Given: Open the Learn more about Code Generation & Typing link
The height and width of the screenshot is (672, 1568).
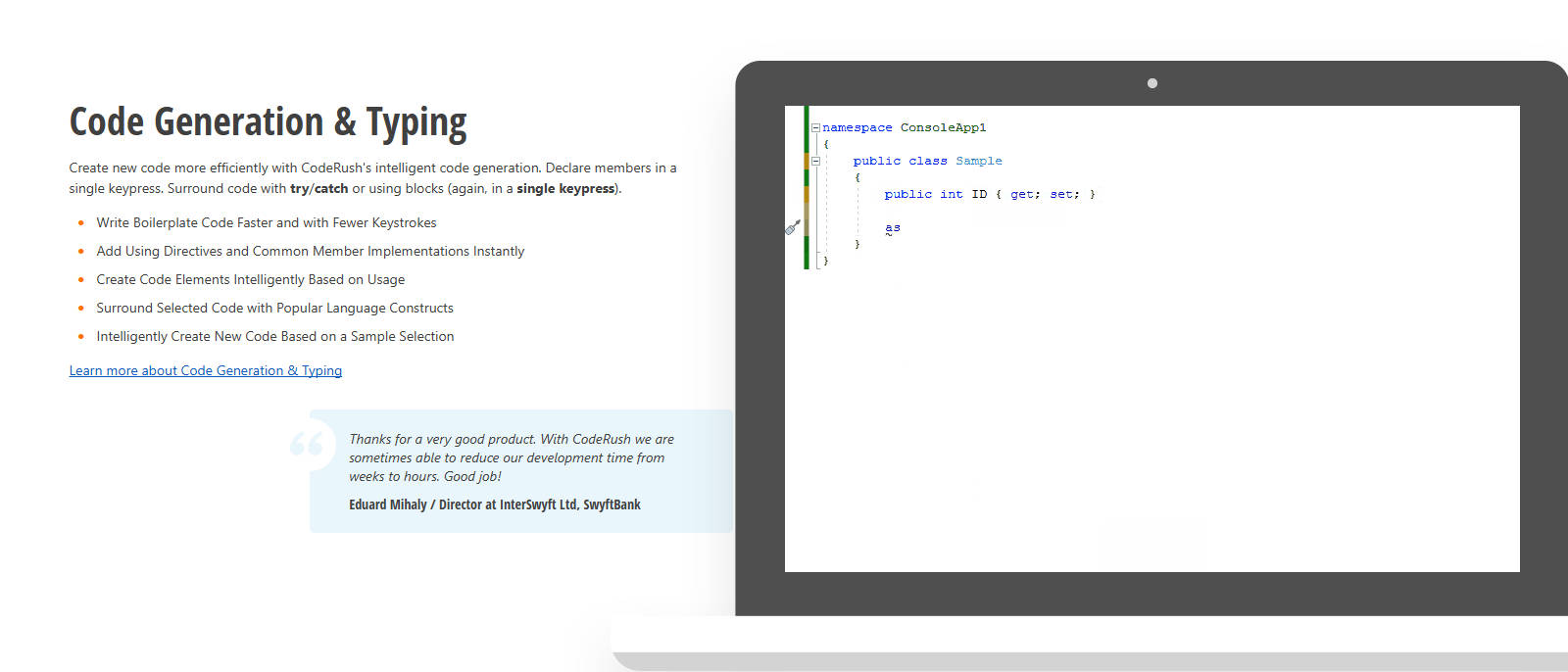Looking at the screenshot, I should tap(206, 370).
